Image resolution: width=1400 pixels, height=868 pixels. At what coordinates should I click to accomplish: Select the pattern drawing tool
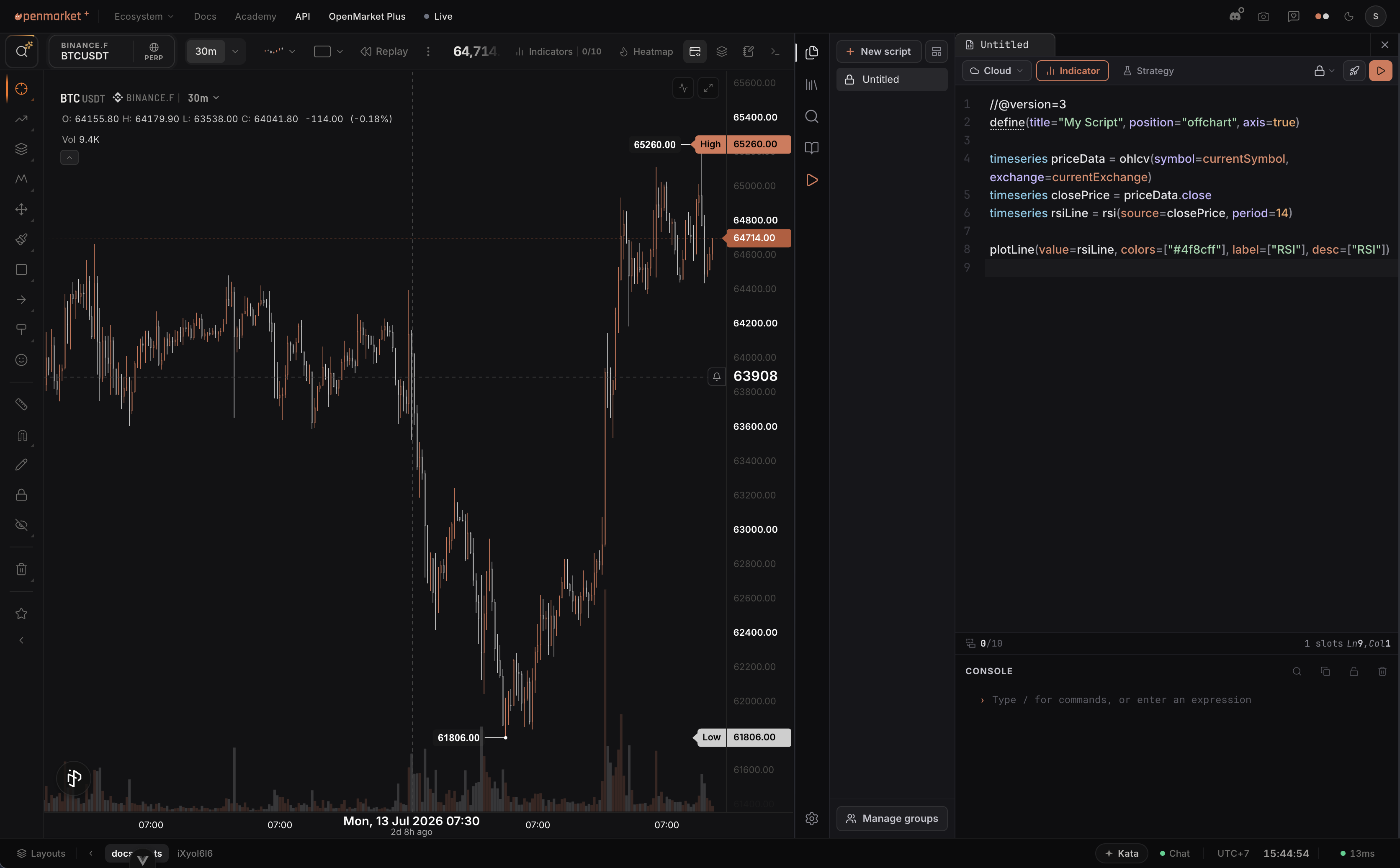point(21,179)
